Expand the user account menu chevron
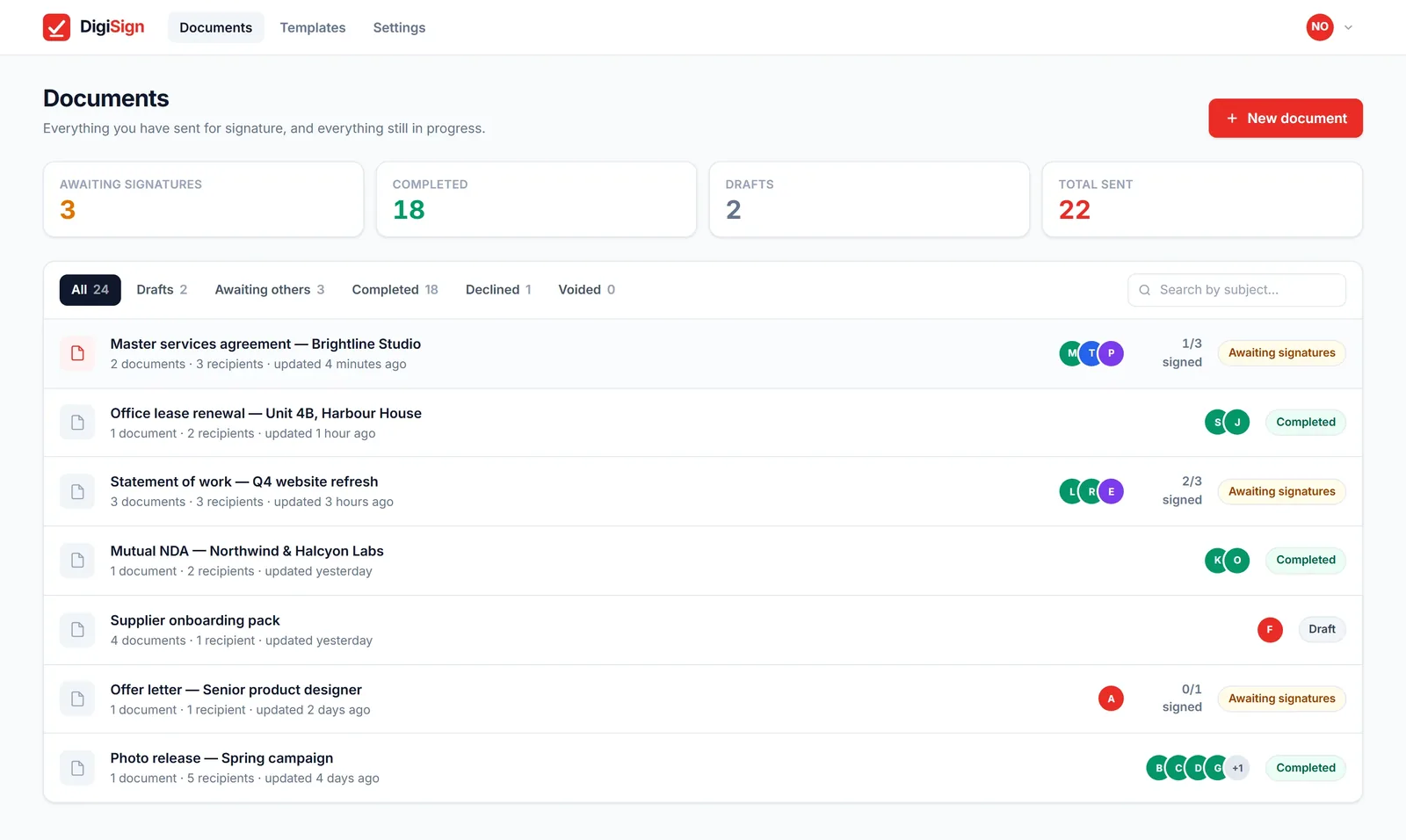 click(x=1349, y=27)
